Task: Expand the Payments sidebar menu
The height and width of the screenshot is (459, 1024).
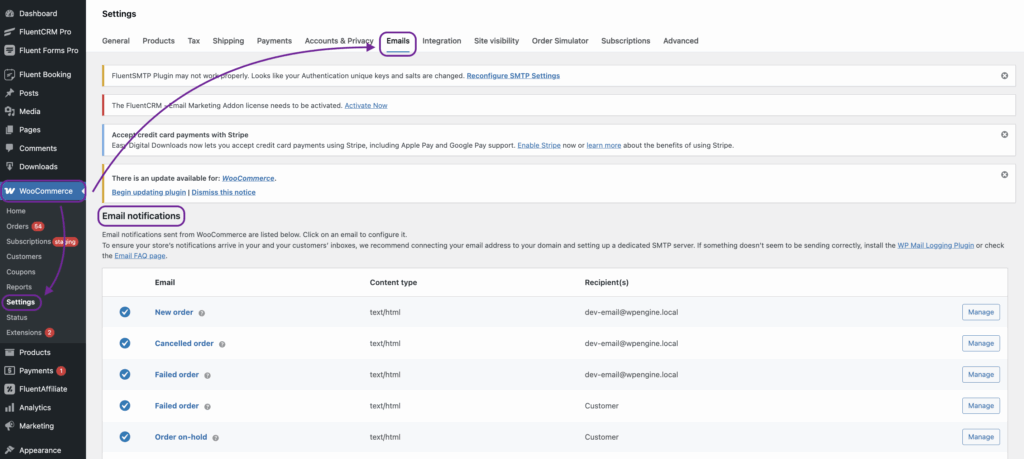Action: (35, 371)
